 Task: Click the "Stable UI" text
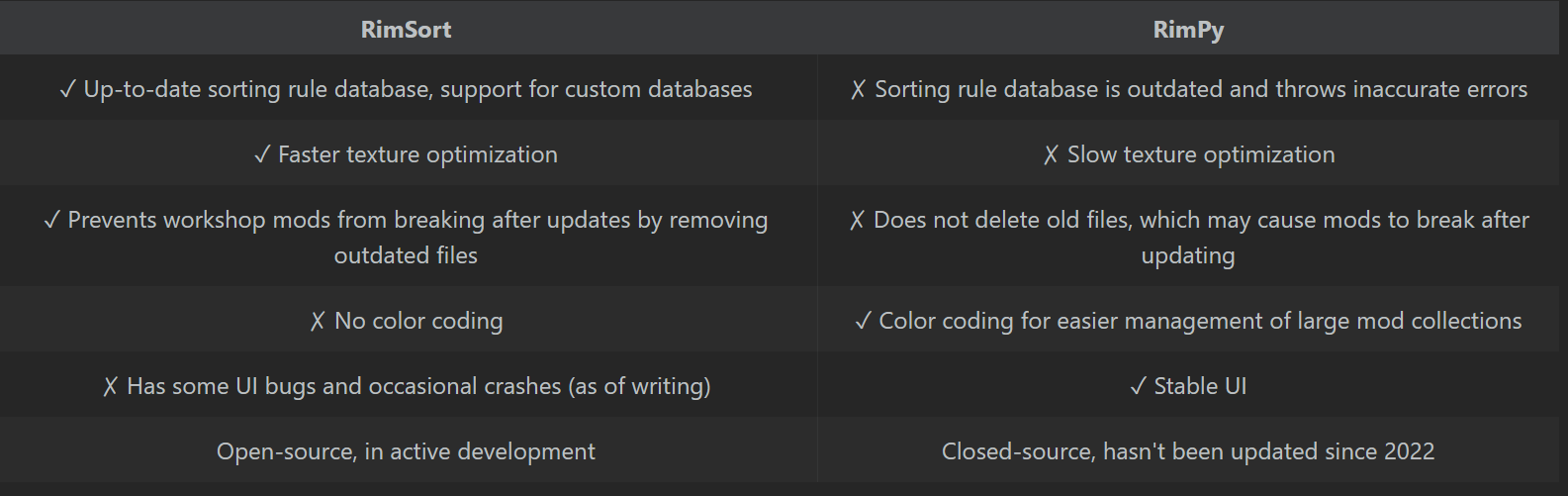[x=1200, y=386]
